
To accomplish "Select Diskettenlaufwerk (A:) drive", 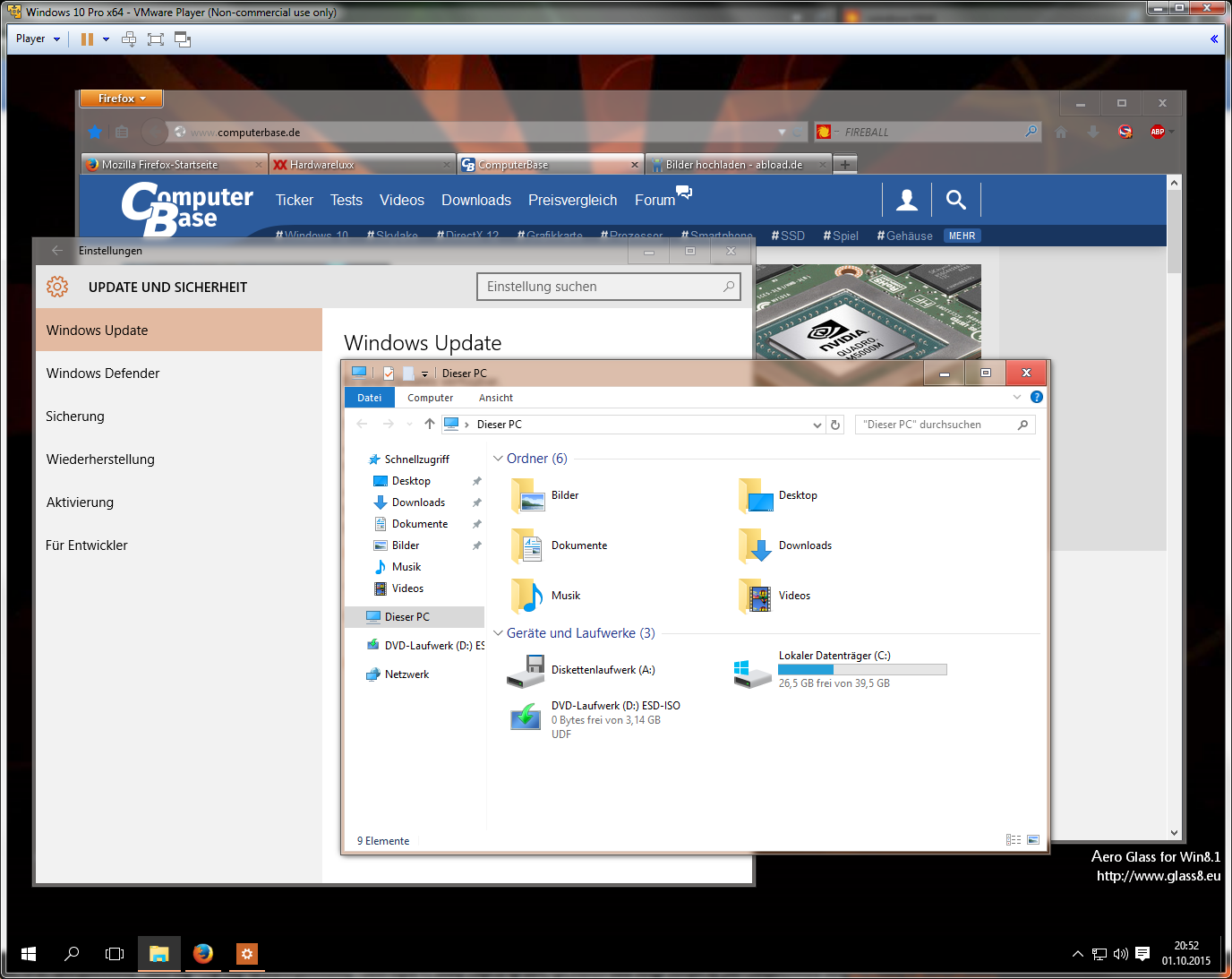I will (581, 670).
